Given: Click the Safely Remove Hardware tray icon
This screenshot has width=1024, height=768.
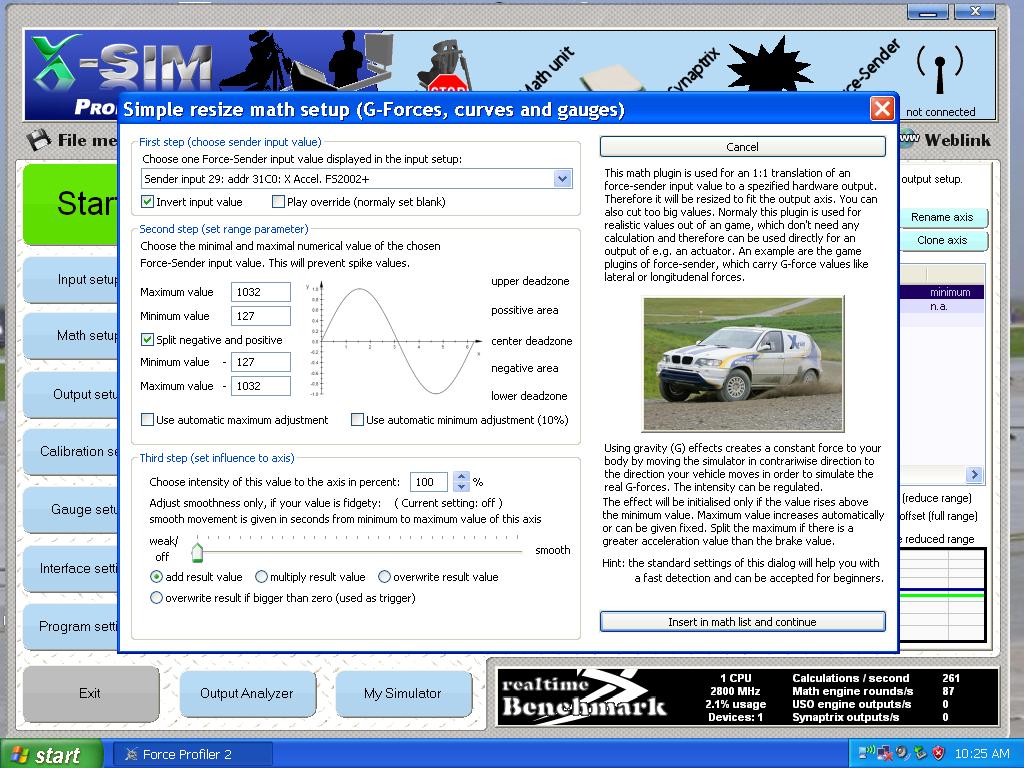Looking at the screenshot, I should pos(920,753).
